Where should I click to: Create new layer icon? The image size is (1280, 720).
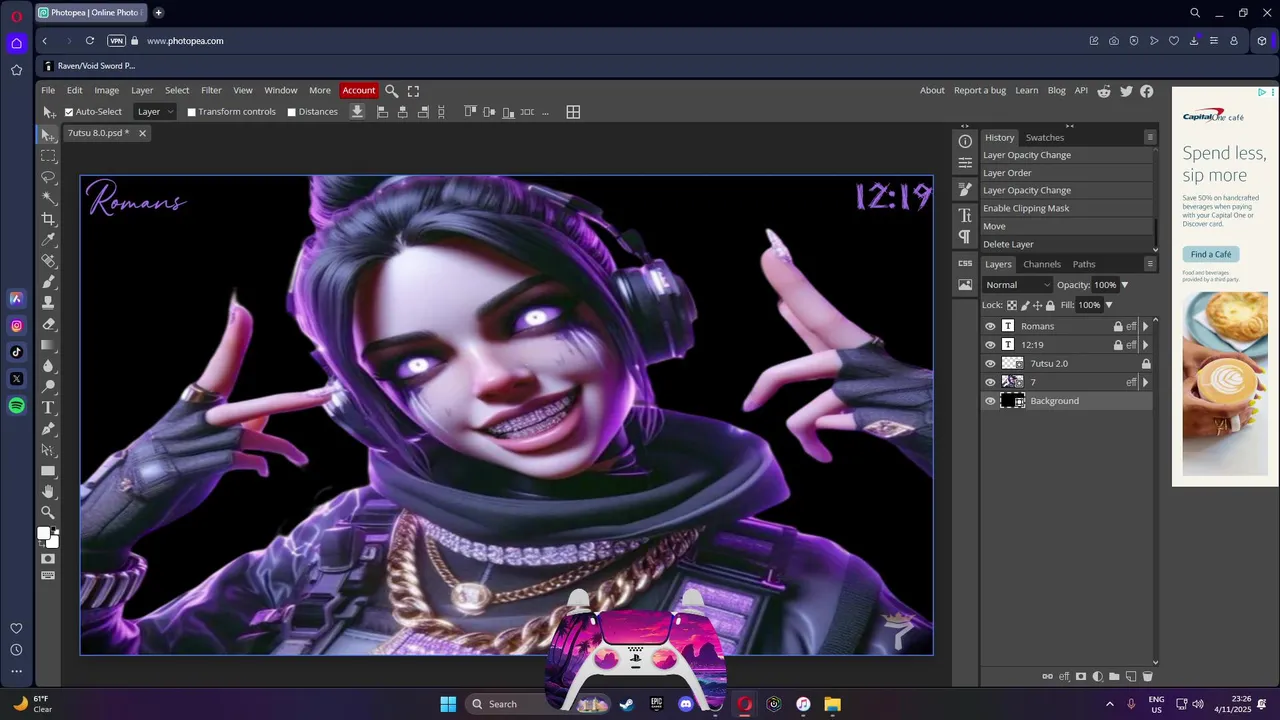coord(1131,677)
